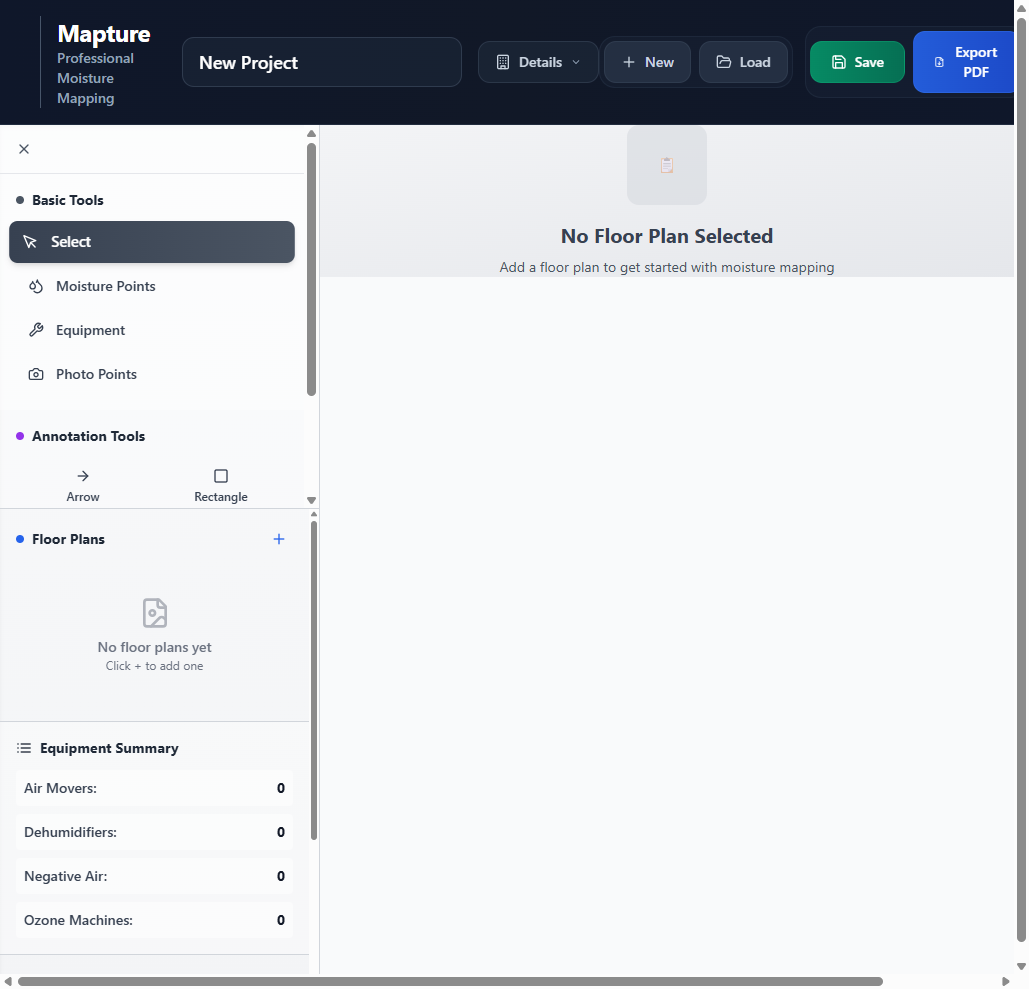Viewport: 1029px width, 989px height.
Task: Save the current project
Action: point(857,62)
